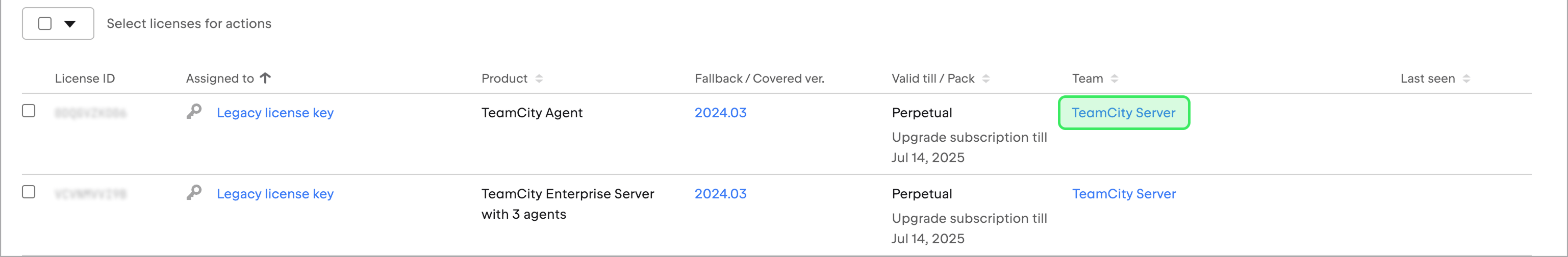Tick the TeamCity Agent license checkbox
The height and width of the screenshot is (257, 1568).
29,111
